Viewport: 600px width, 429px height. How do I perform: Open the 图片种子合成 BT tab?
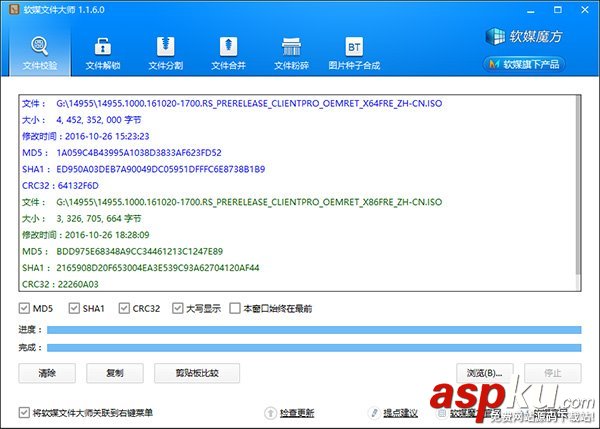click(x=354, y=53)
